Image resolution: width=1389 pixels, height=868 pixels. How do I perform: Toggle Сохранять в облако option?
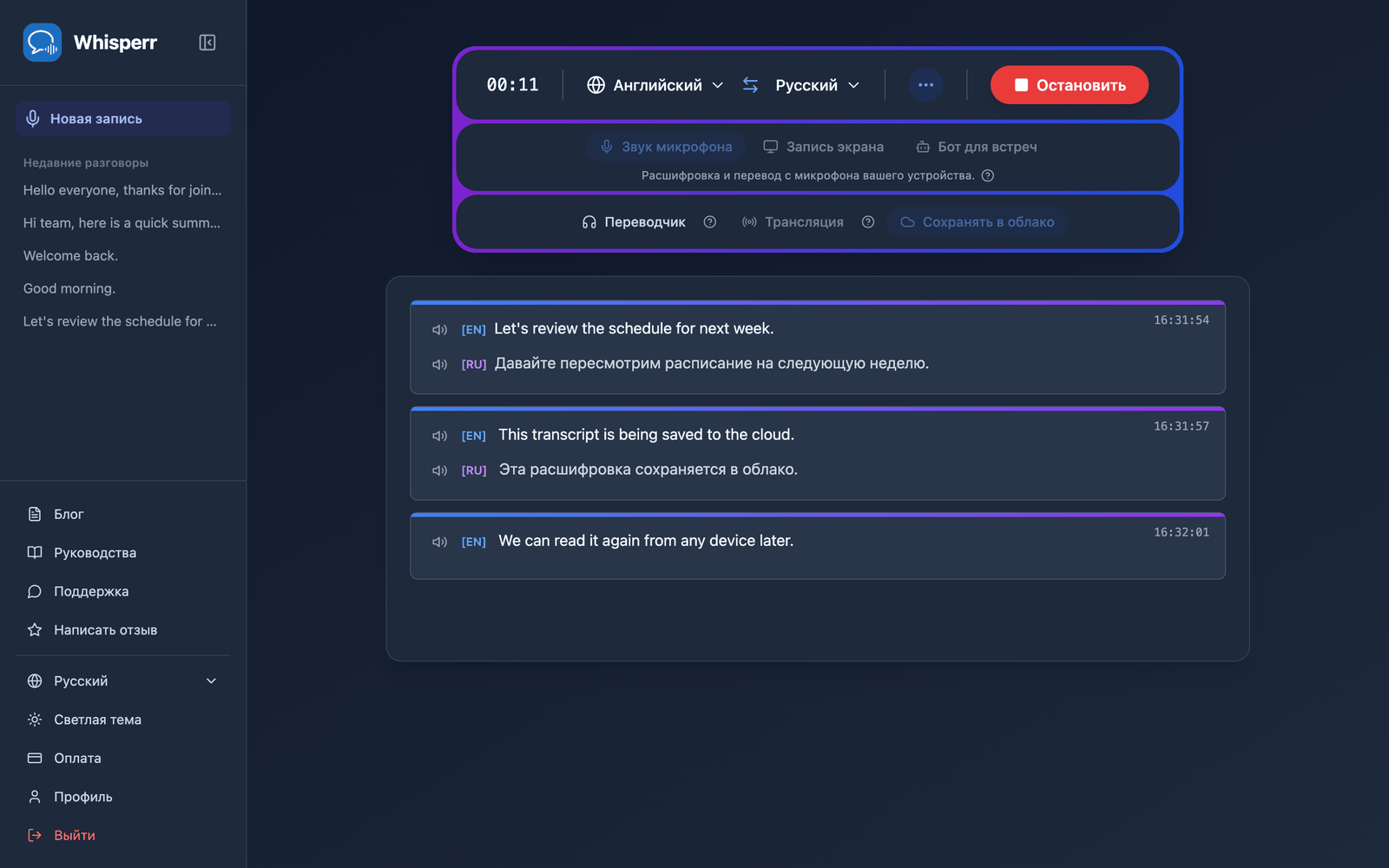coord(977,222)
